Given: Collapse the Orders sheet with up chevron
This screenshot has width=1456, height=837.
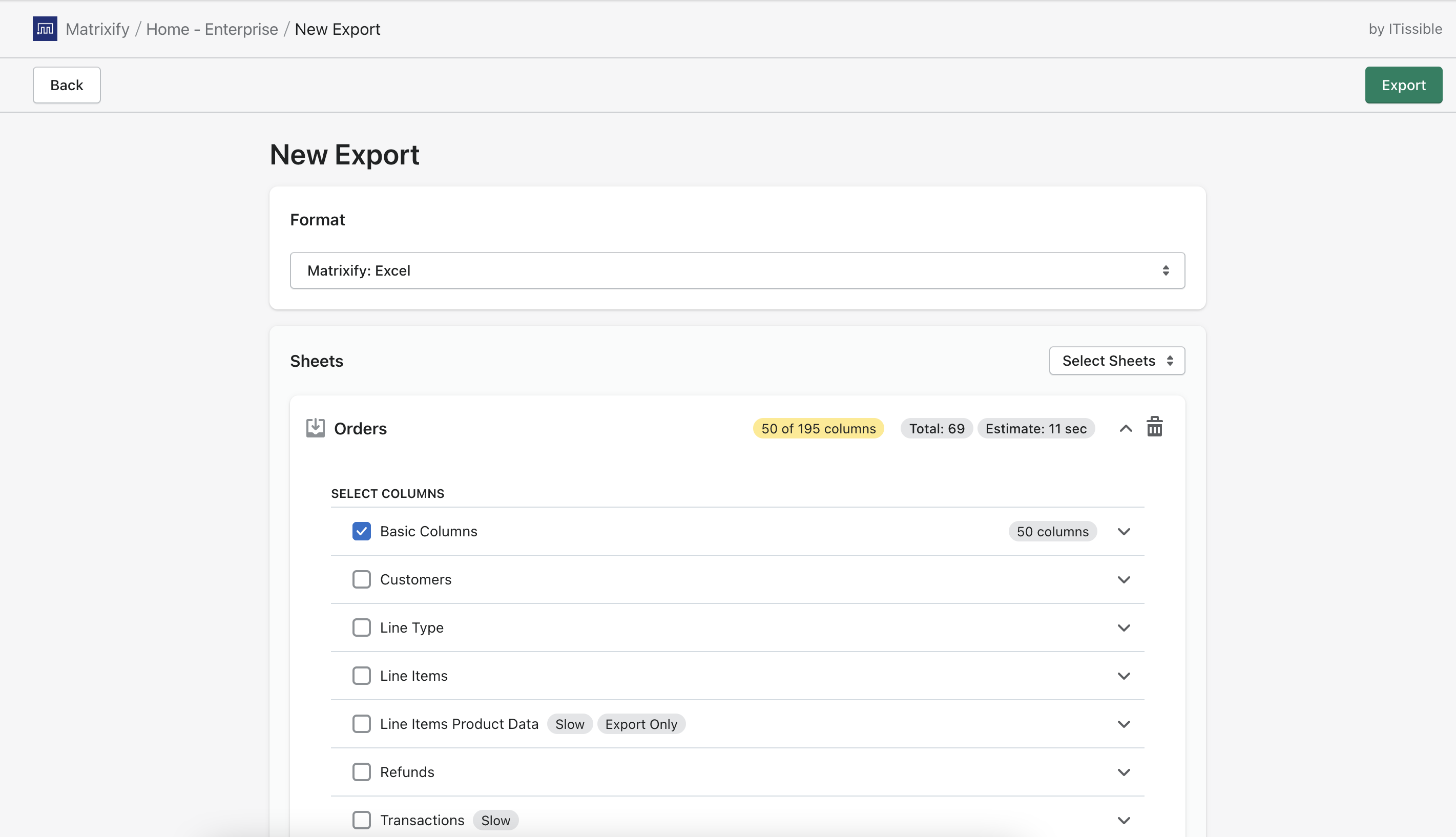Looking at the screenshot, I should coord(1126,428).
